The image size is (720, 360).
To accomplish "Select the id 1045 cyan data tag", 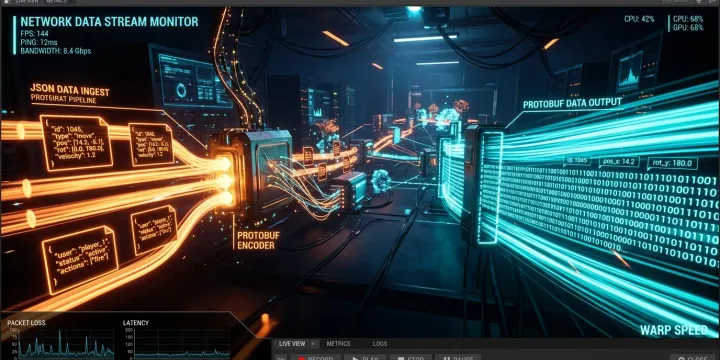I will [578, 161].
